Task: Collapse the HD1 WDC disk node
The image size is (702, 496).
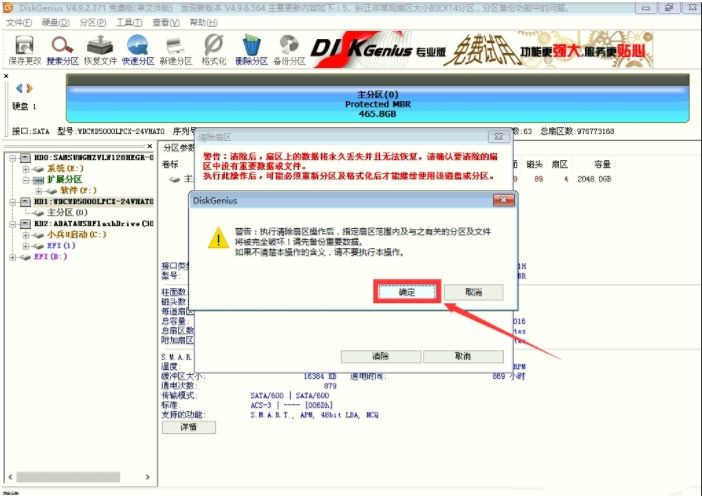Action: pyautogui.click(x=13, y=202)
